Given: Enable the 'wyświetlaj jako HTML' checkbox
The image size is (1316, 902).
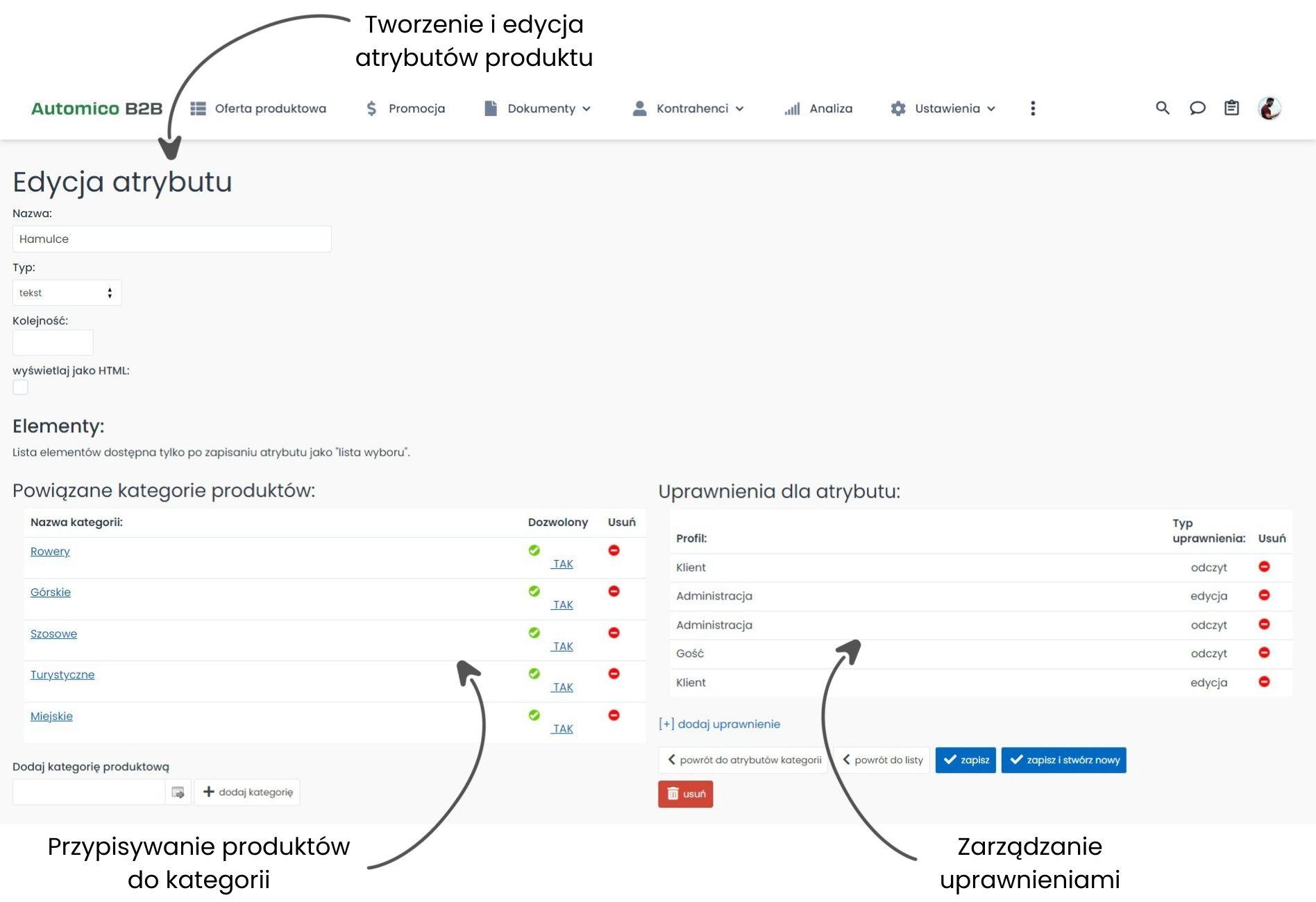Looking at the screenshot, I should pyautogui.click(x=21, y=387).
